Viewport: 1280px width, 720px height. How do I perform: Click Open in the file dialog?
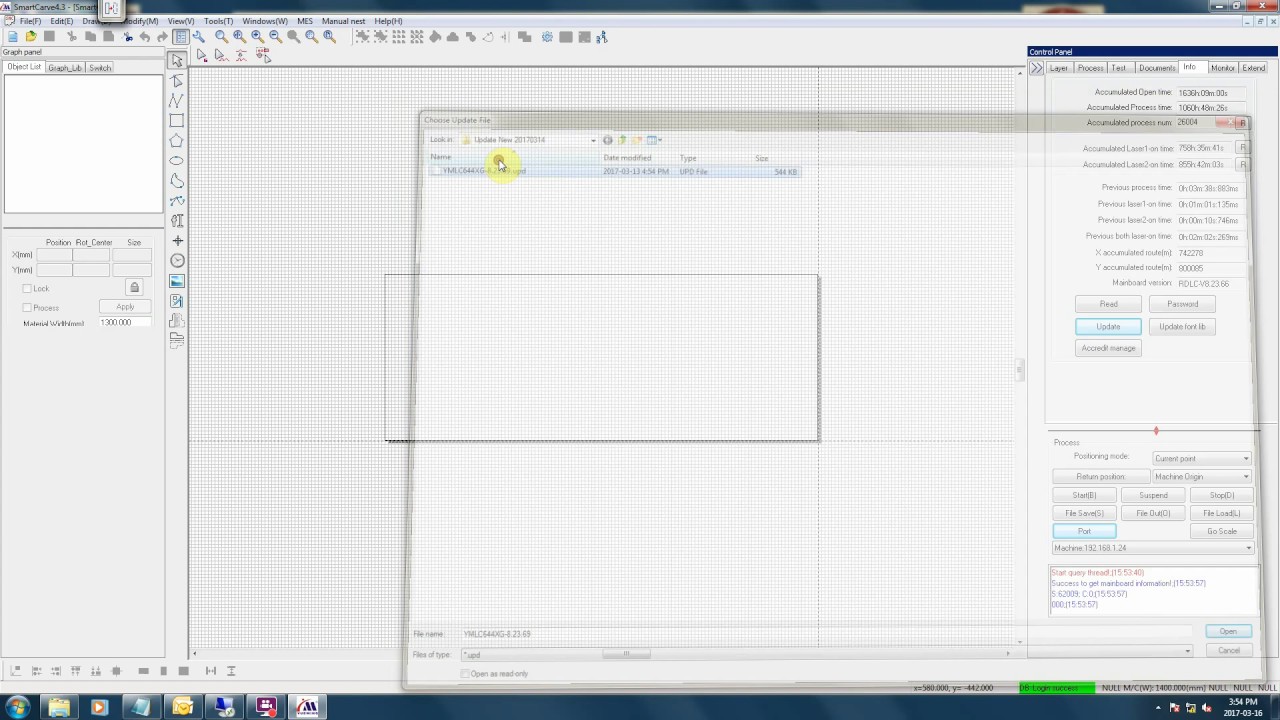(x=1228, y=632)
